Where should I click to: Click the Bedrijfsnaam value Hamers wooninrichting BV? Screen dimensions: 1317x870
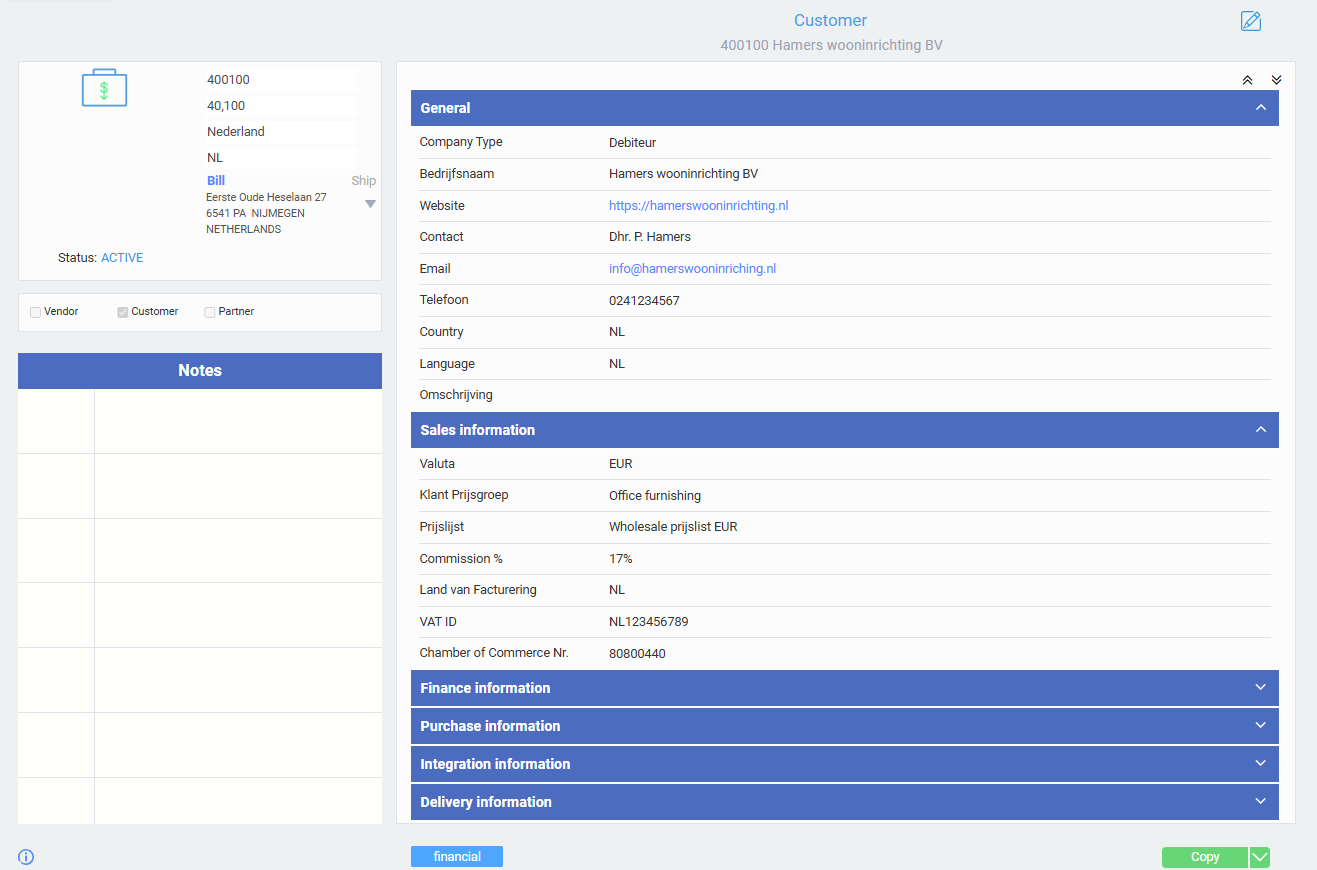tap(684, 174)
